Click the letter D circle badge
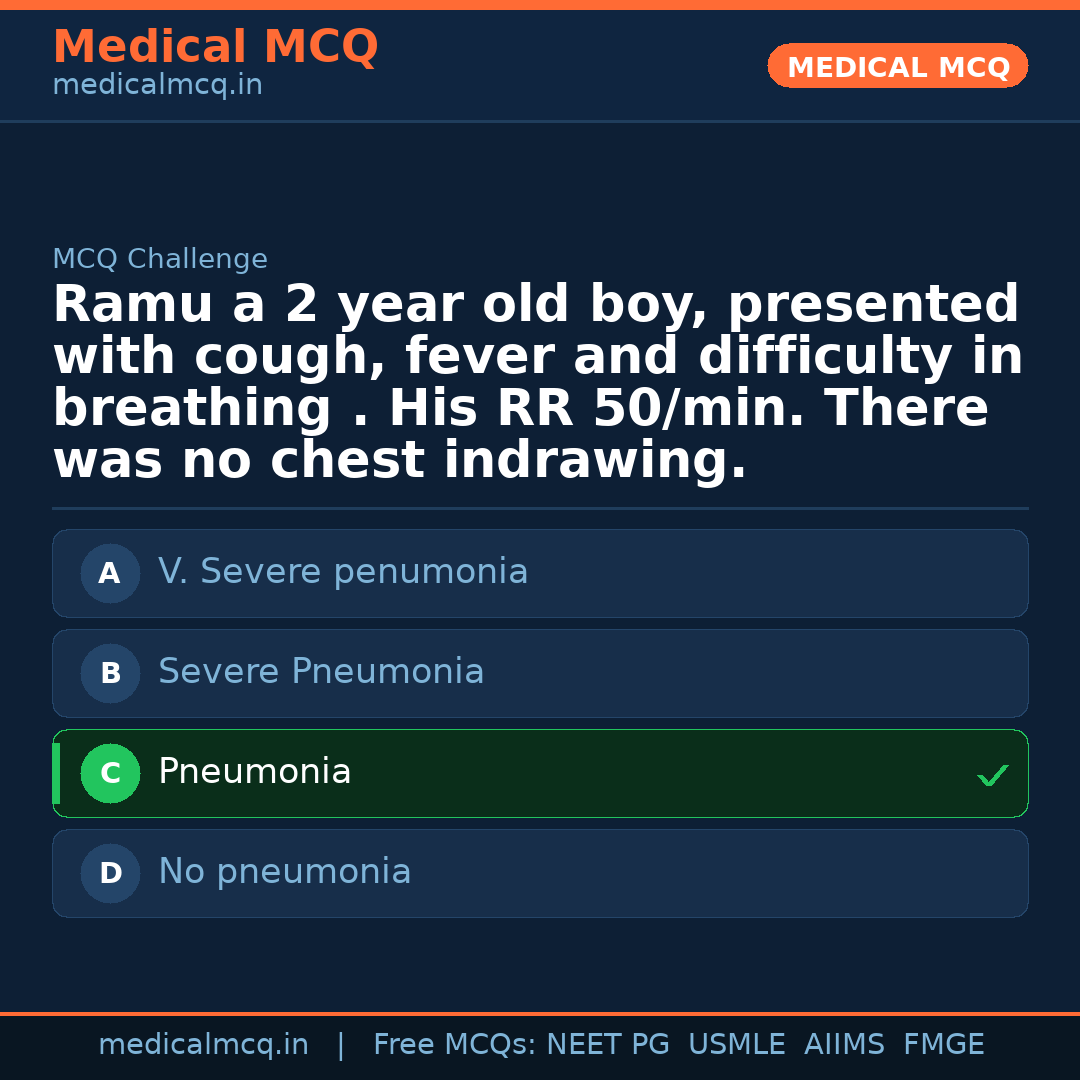 110,873
